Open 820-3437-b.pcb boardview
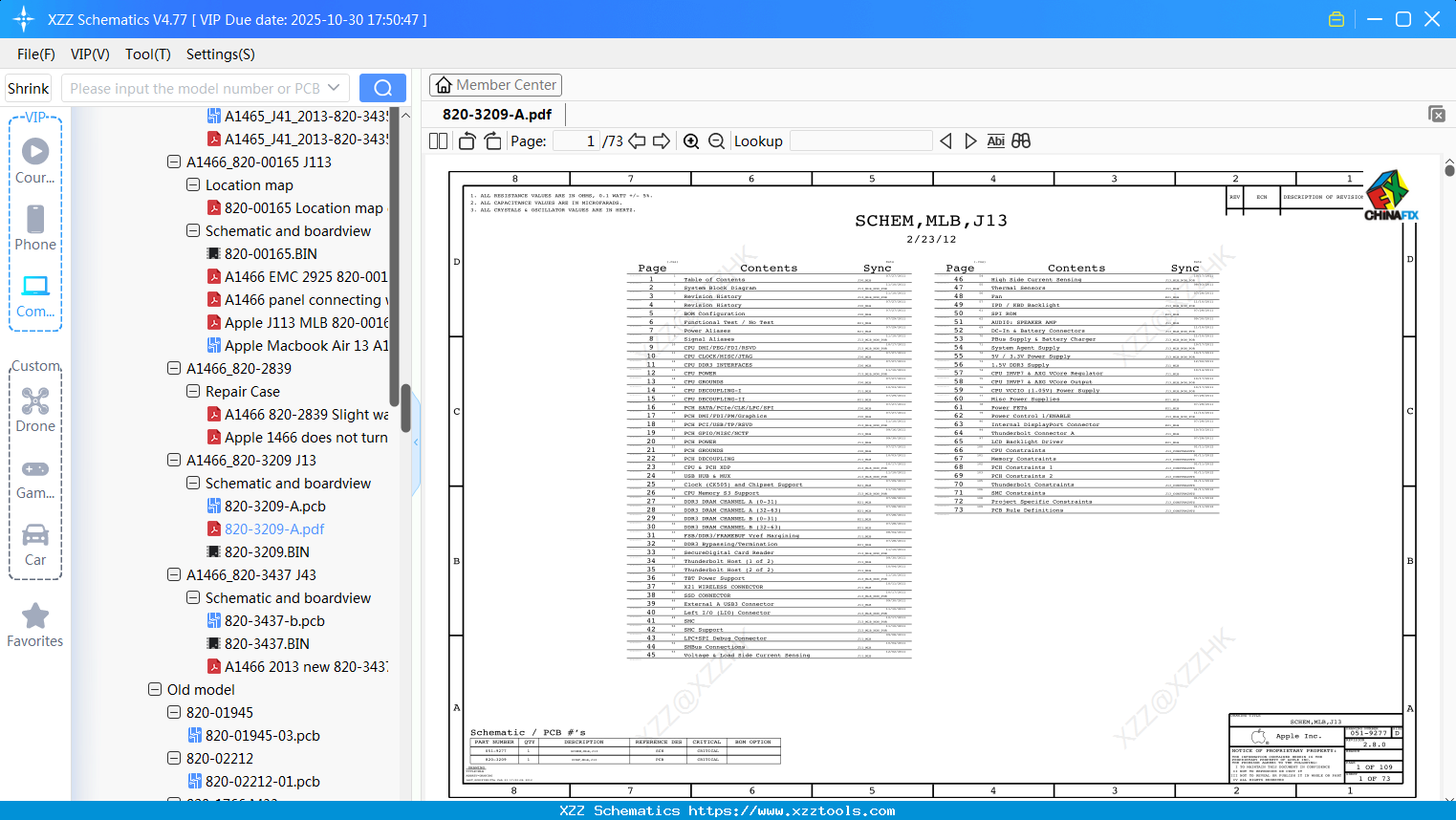Viewport: 1456px width, 820px height. tap(274, 620)
